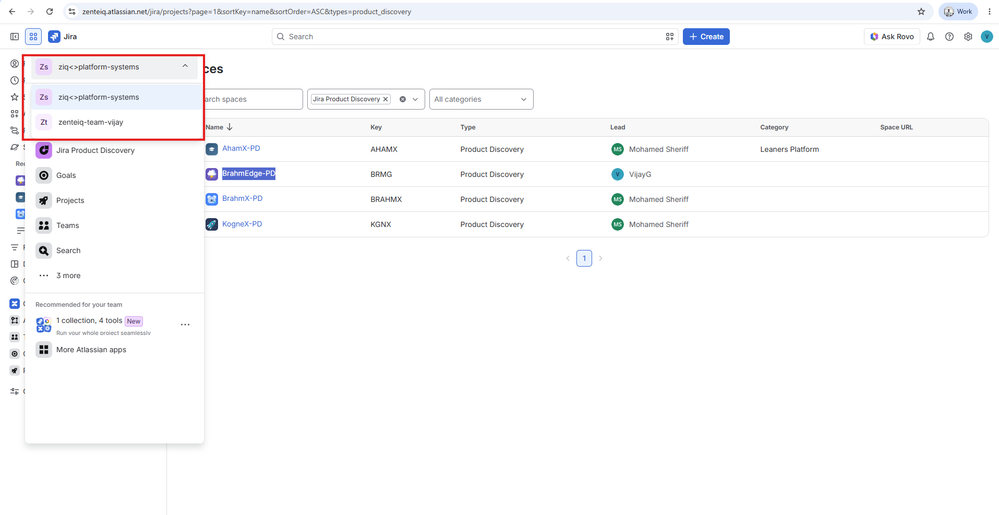Click the Leaners Platform category
The width and height of the screenshot is (999, 515).
(x=789, y=149)
